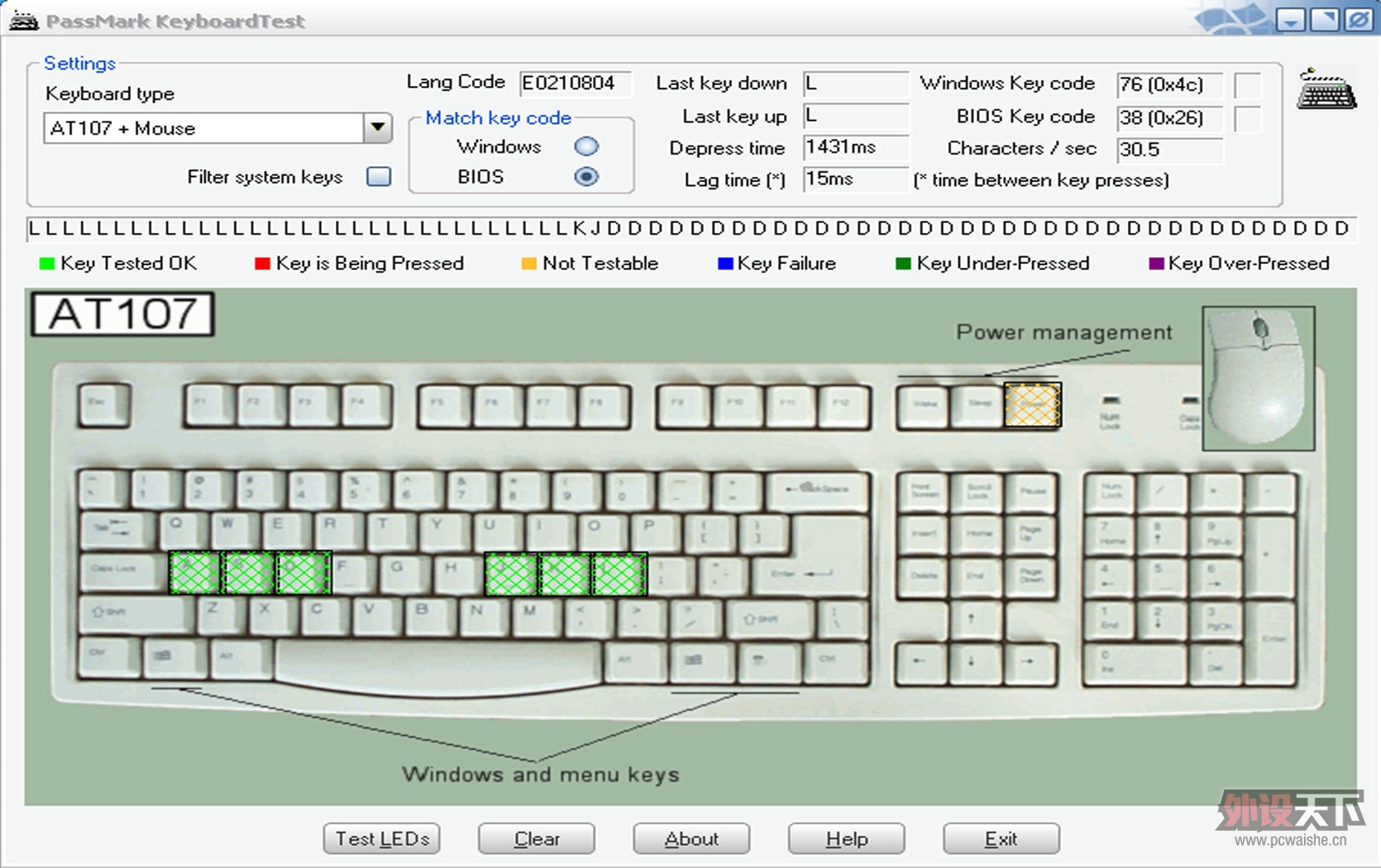Click the small box beside Windows Key code
The image size is (1381, 868).
1247,85
